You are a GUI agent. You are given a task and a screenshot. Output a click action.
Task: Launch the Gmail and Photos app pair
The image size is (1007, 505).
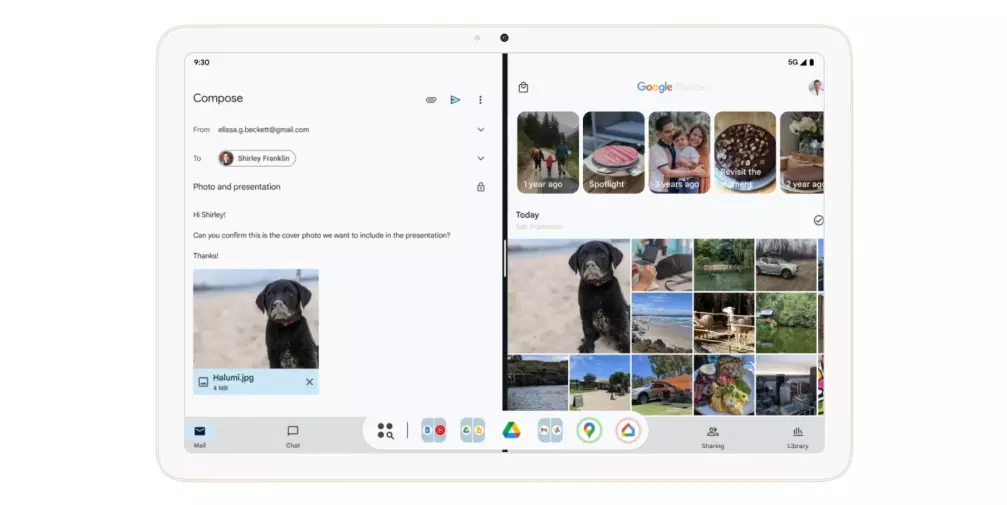click(x=550, y=430)
